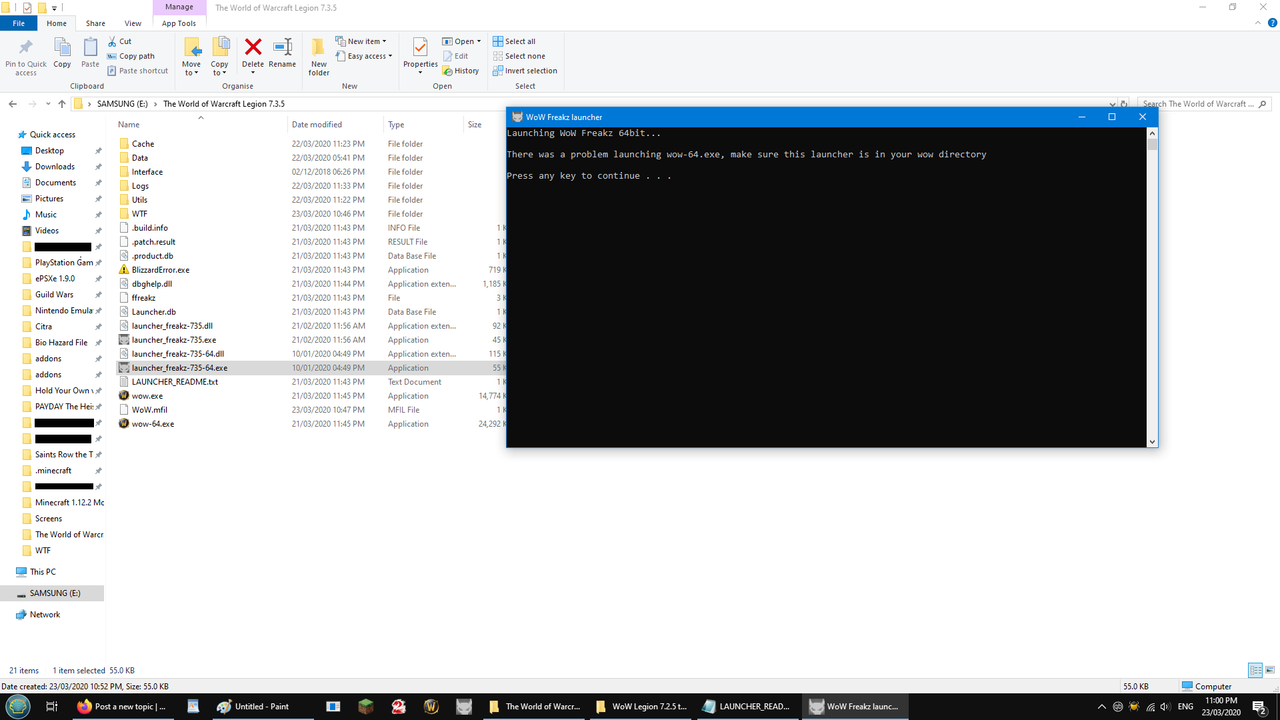This screenshot has height=720, width=1280.
Task: Click WoW Freakz launcher title bar icon
Action: pos(517,117)
